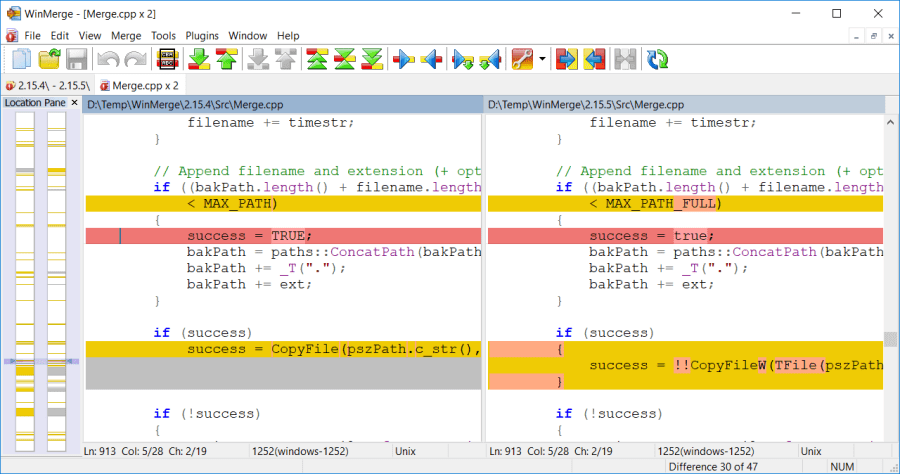Open the Tools menu
Image resolution: width=900 pixels, height=474 pixels.
coord(164,36)
